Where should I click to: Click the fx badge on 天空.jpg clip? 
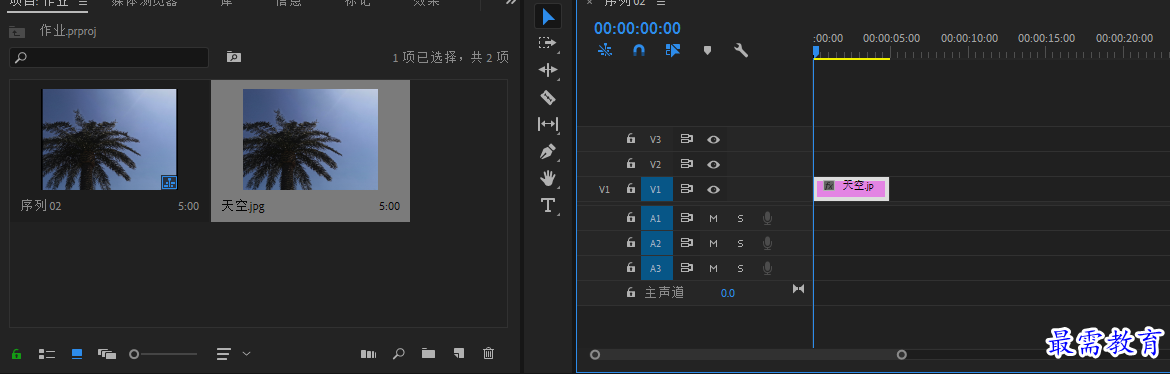[828, 185]
